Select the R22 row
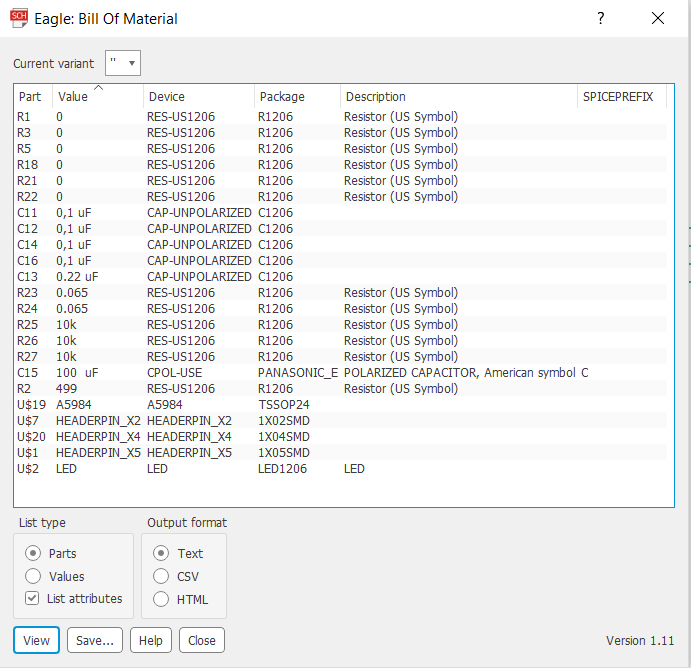Screen dimensions: 691x668 point(341,197)
